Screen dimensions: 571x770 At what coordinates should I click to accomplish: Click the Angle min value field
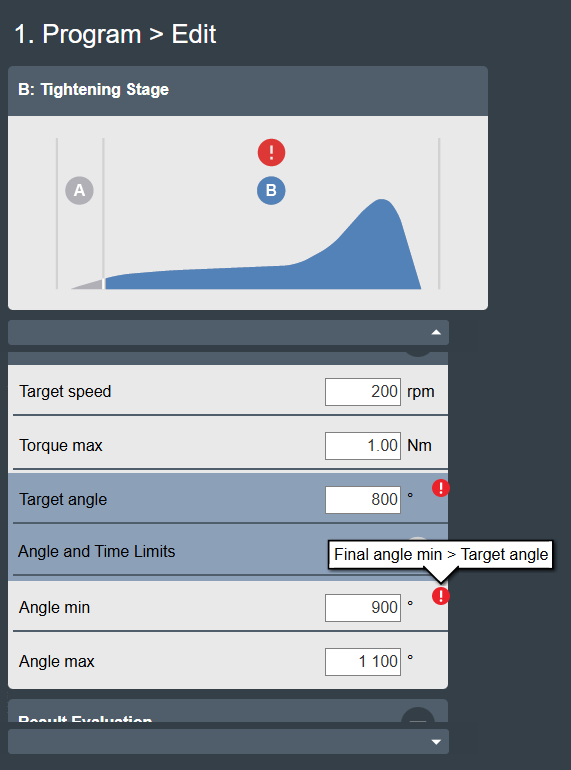click(x=363, y=608)
